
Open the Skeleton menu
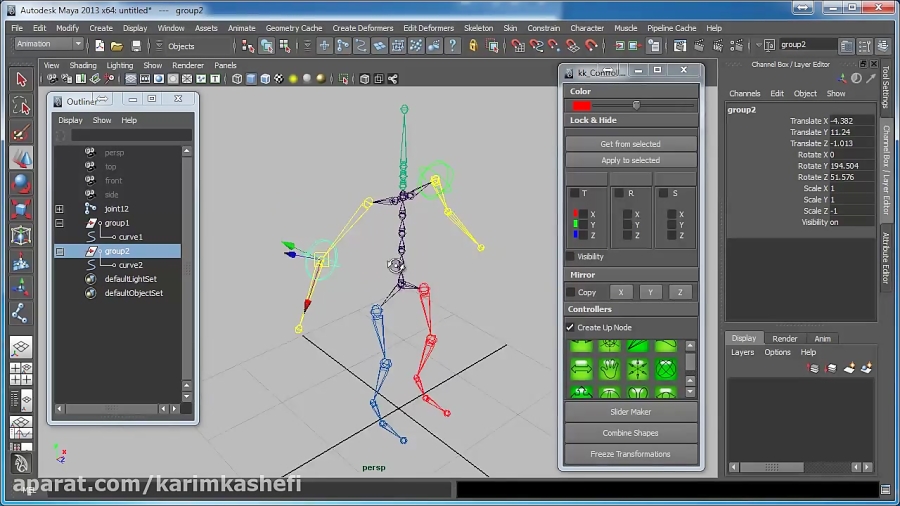coord(478,28)
